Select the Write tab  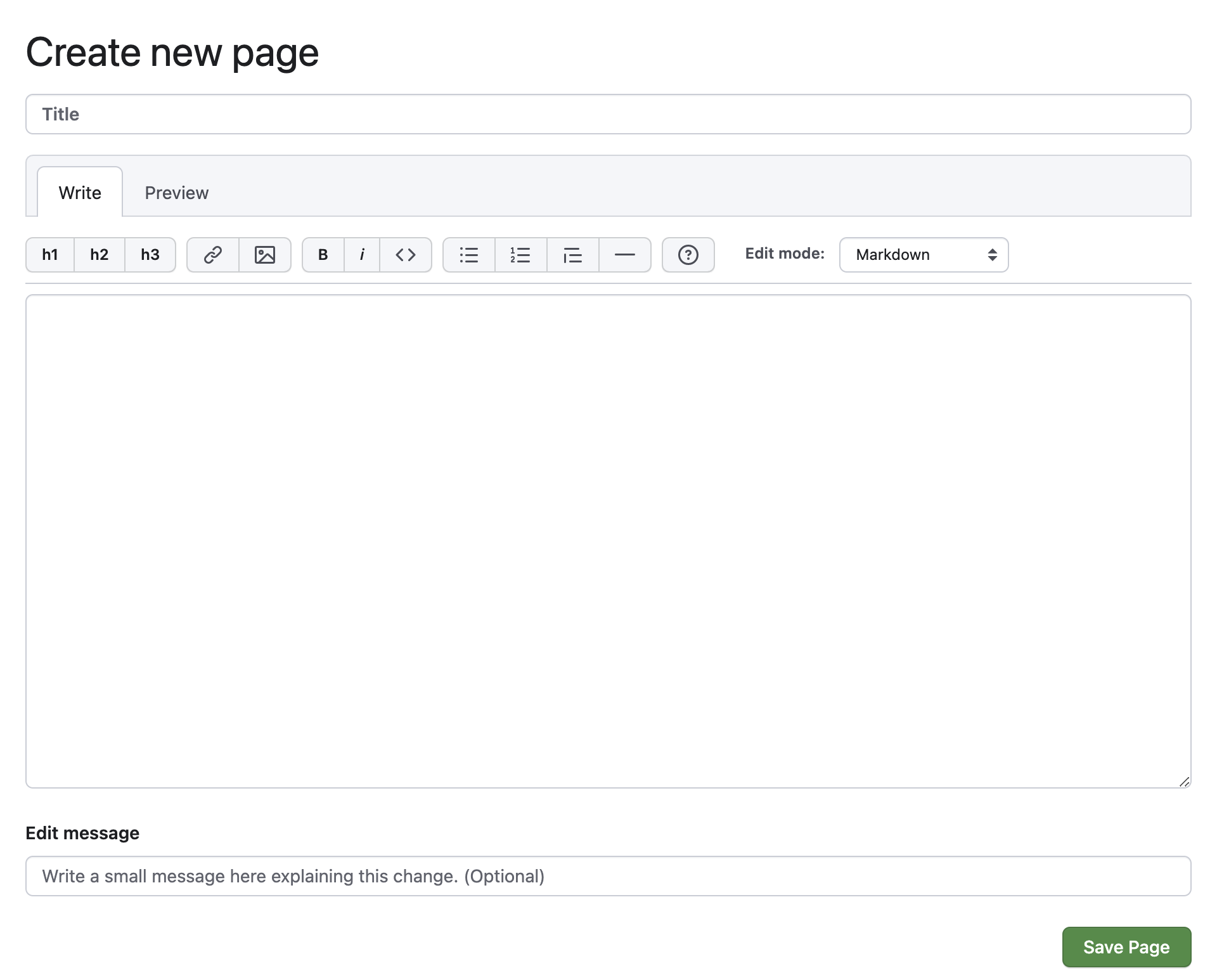(x=80, y=193)
